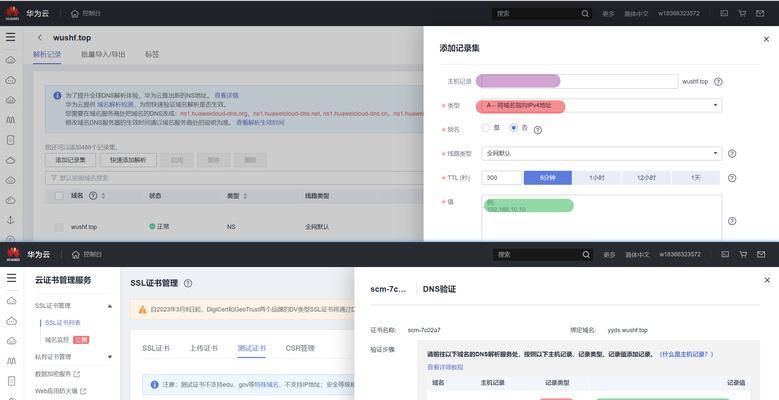Open hamburger menu in the wushf.top DNS window

point(10,37)
